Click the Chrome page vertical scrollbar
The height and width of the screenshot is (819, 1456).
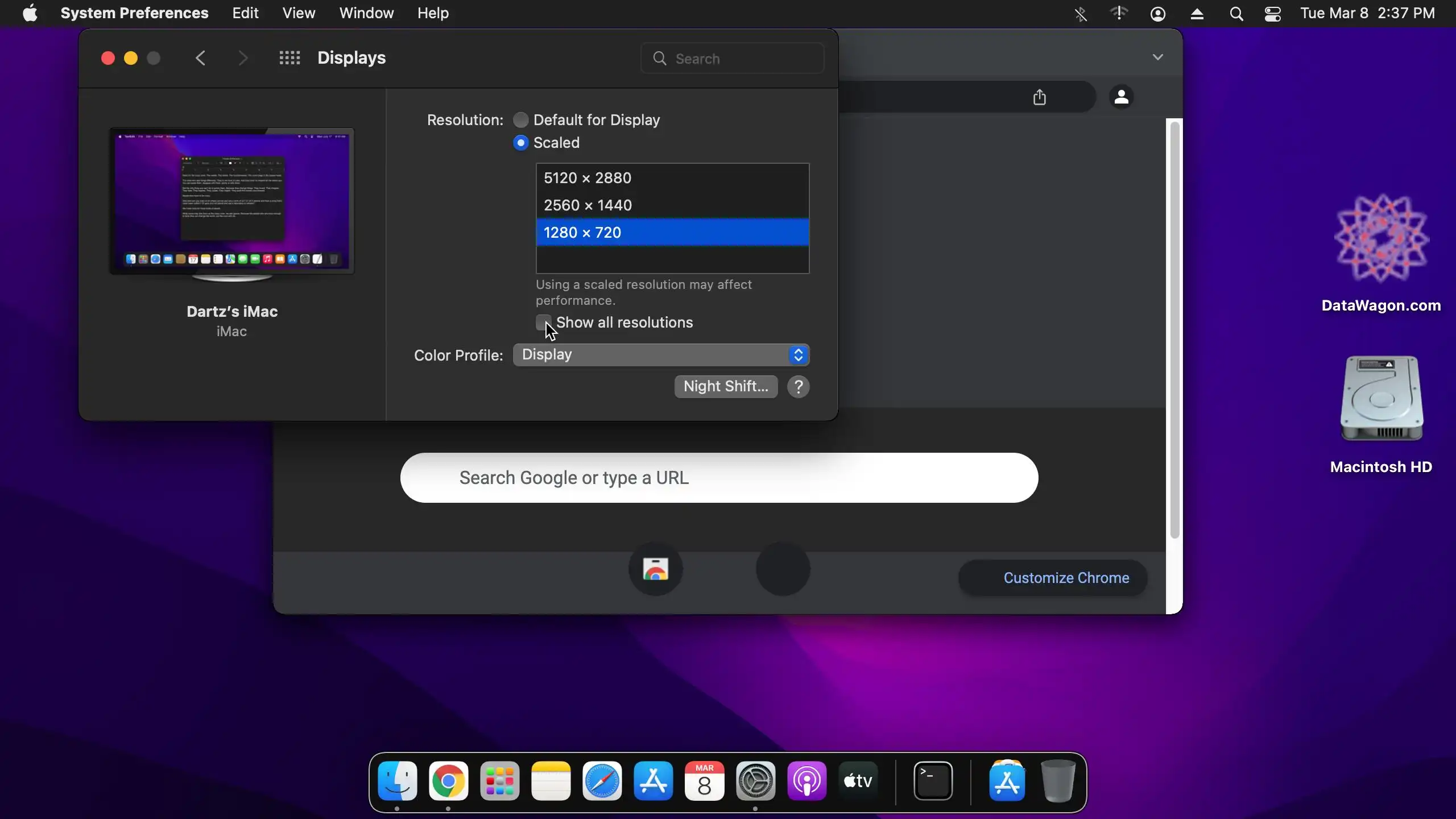[1174, 330]
